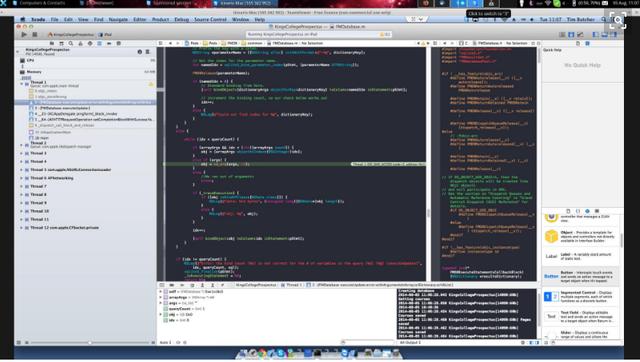The width and height of the screenshot is (640, 362).
Task: Click the Run (play) button in Xcode toolbar
Action: tap(24, 35)
